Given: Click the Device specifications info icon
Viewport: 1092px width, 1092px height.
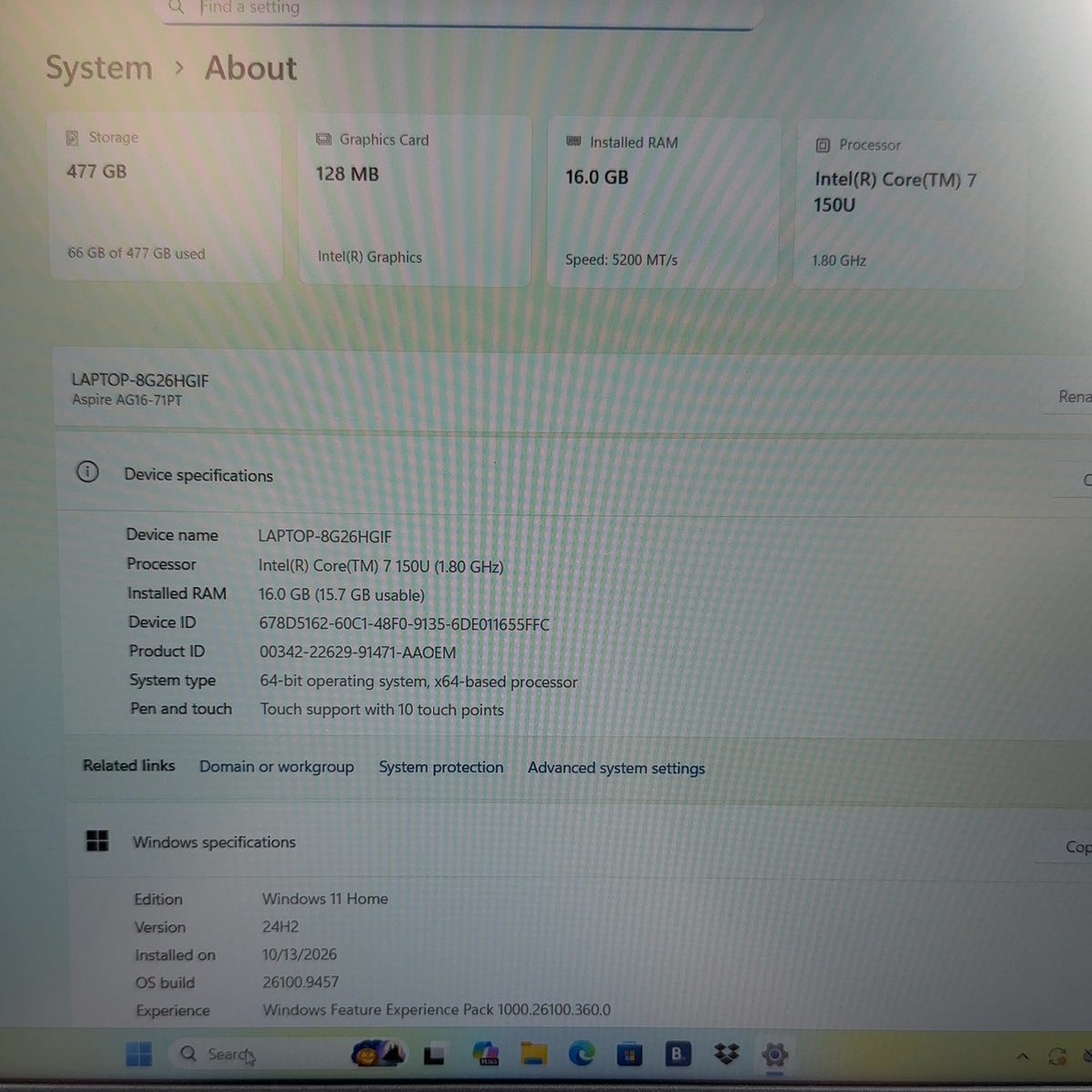Looking at the screenshot, I should 87,471.
